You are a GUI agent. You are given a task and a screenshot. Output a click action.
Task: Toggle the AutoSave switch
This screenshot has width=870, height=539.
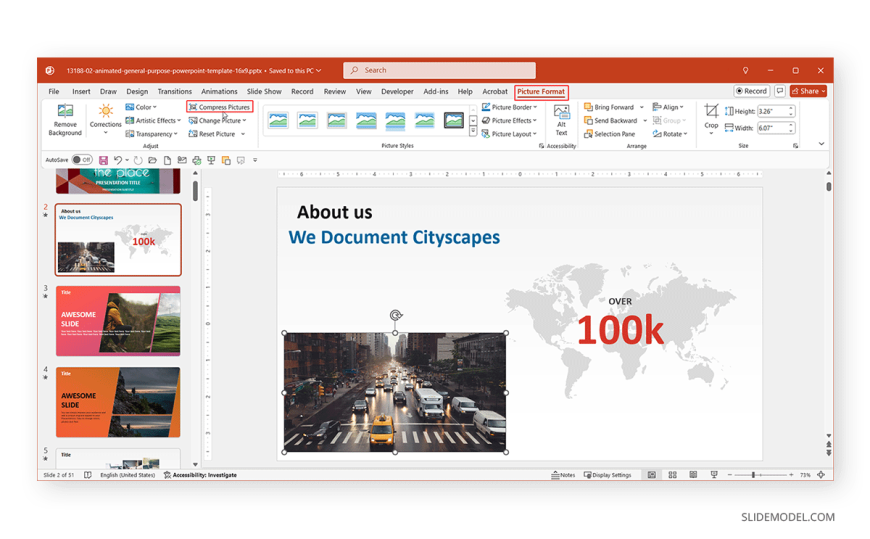[82, 160]
